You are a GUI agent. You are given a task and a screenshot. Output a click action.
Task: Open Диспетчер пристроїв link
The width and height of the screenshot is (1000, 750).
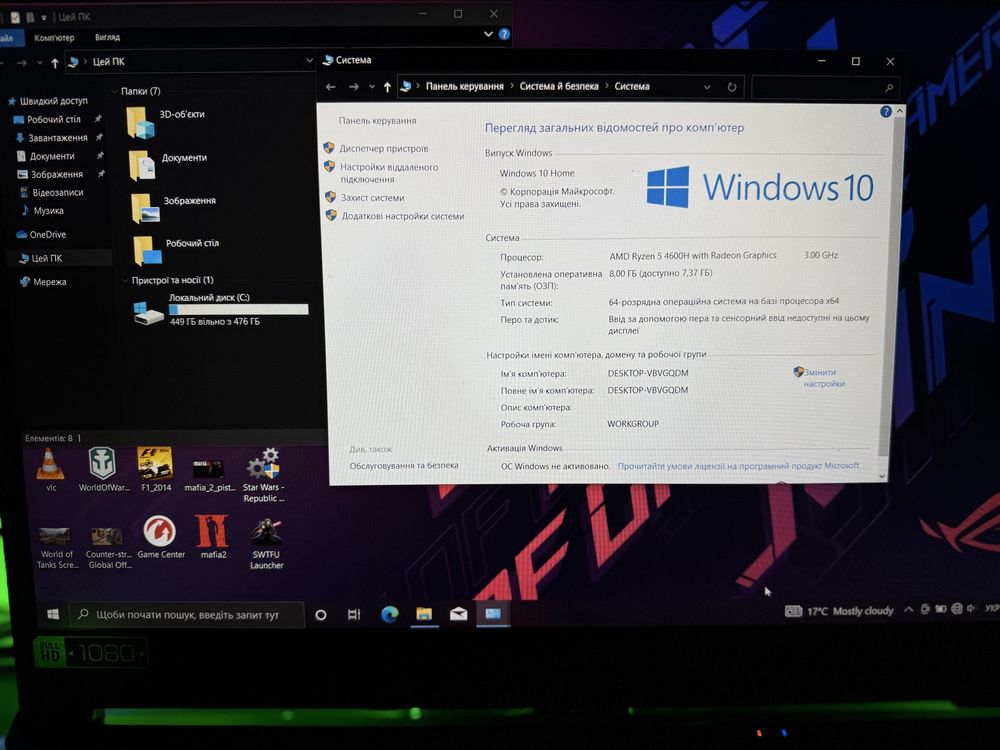(383, 149)
